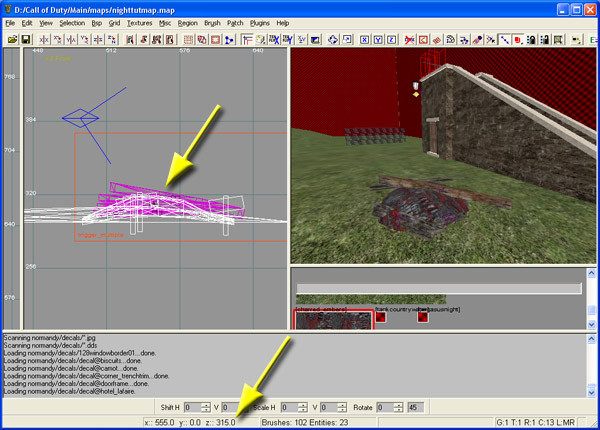Toggle the second padlock toolbar button
The width and height of the screenshot is (600, 430).
(x=545, y=39)
